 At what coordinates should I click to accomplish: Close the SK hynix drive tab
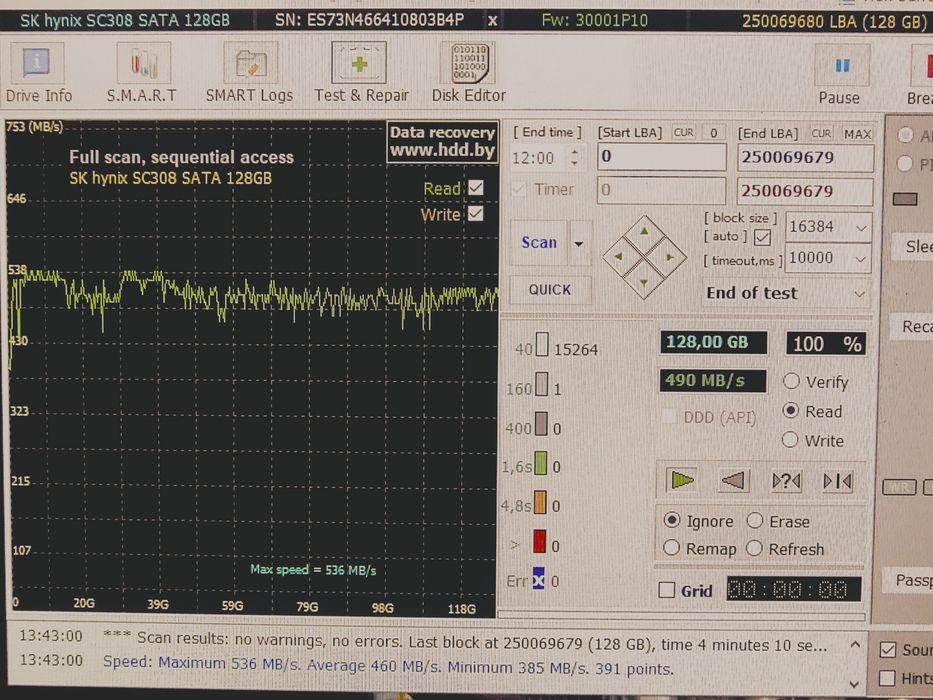coord(493,21)
